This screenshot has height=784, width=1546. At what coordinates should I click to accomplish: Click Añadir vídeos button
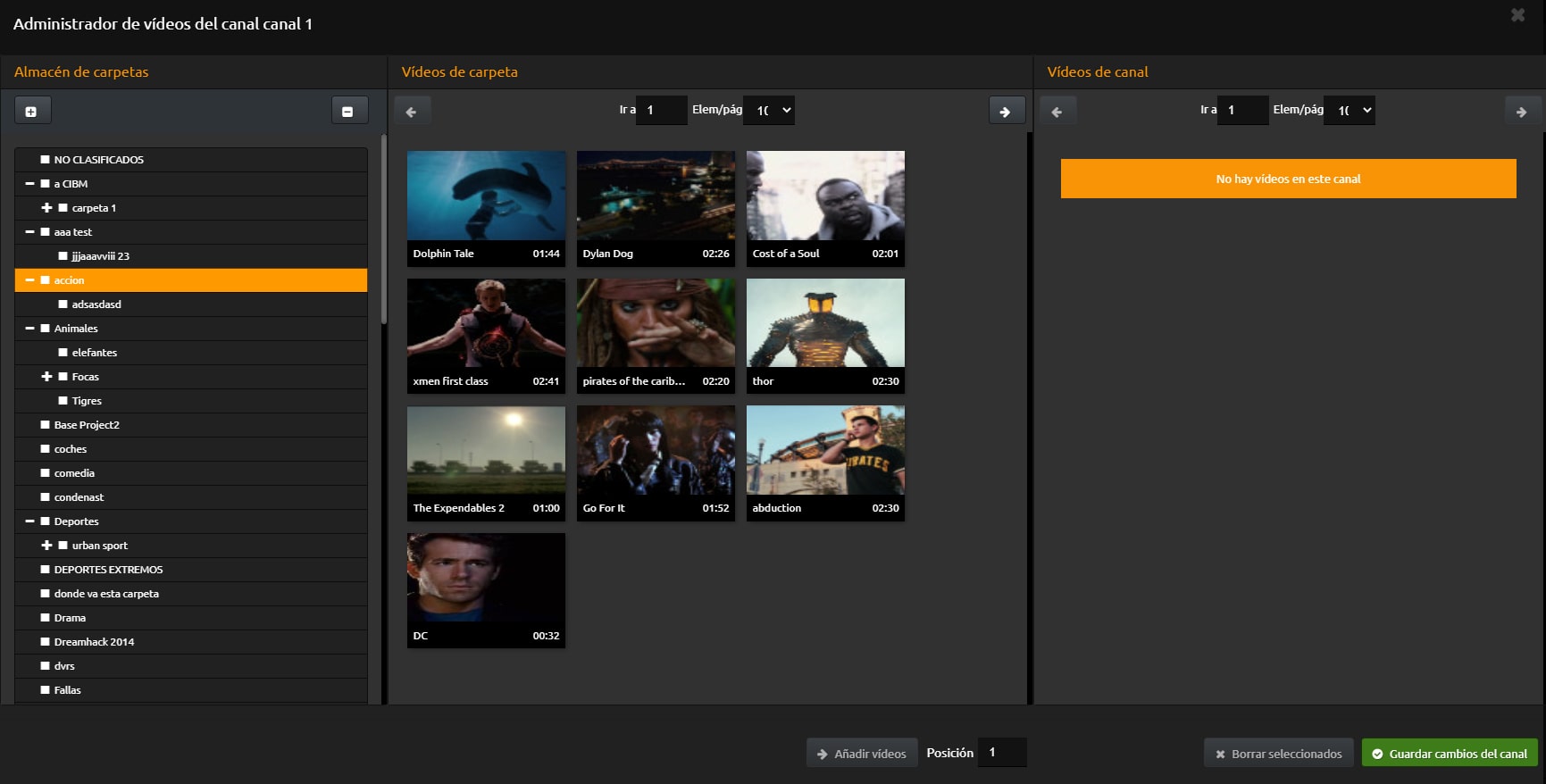(x=862, y=754)
